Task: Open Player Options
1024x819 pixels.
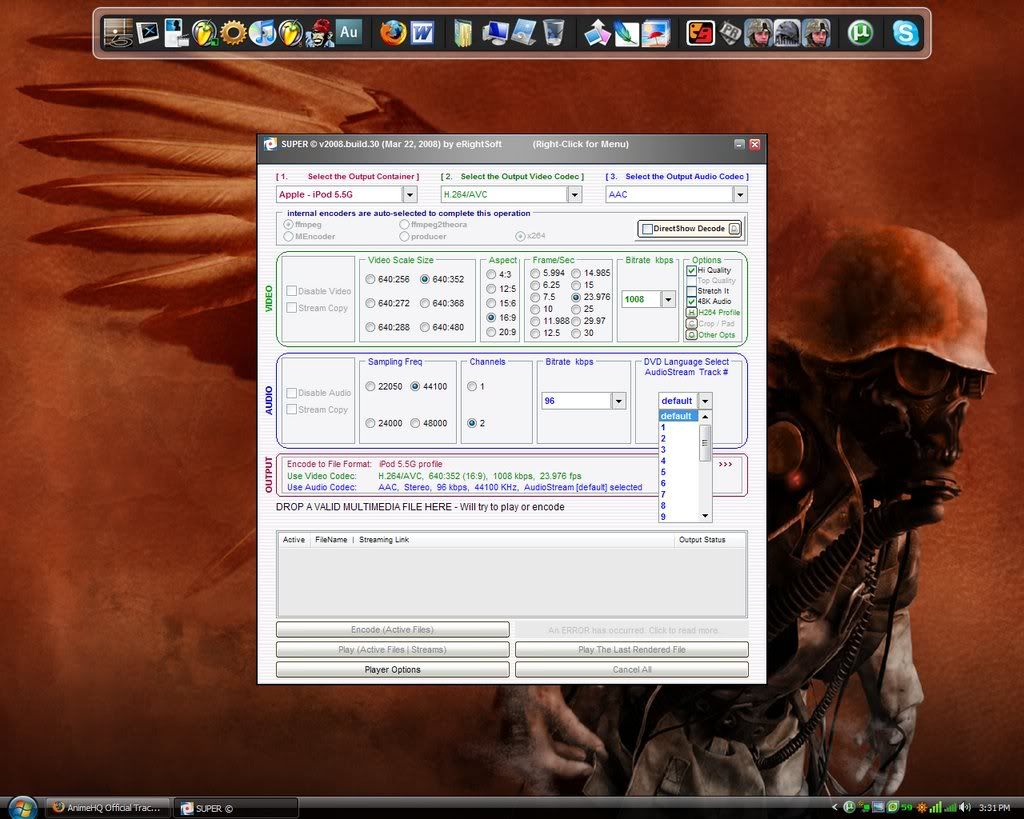Action: tap(392, 669)
